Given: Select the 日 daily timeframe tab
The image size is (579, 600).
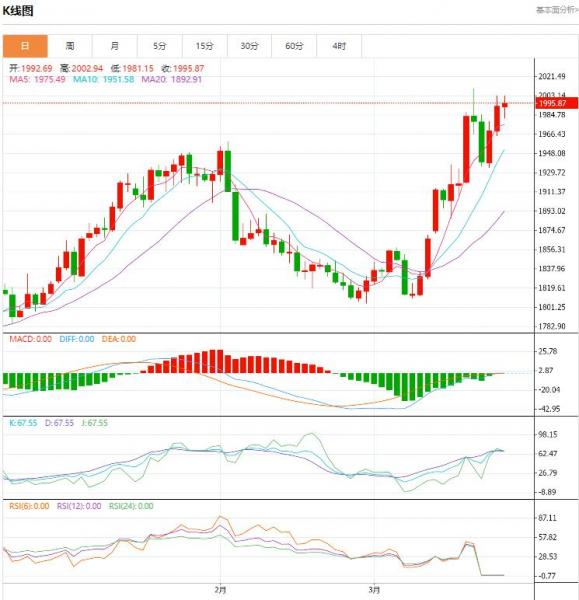Looking at the screenshot, I should pos(25,46).
